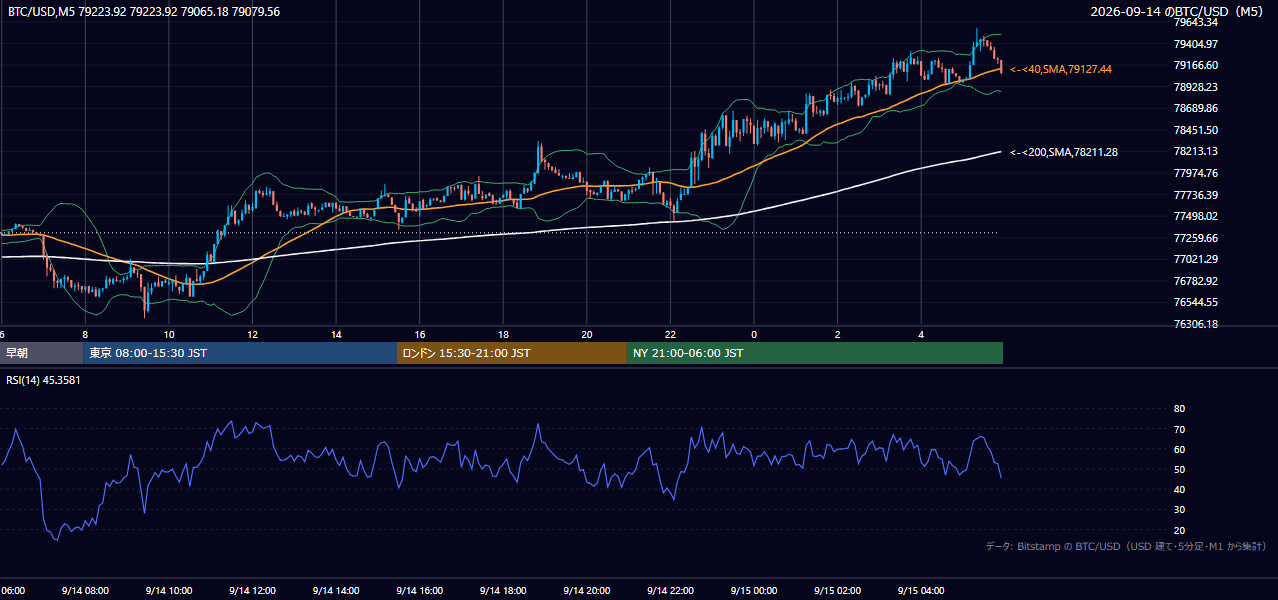
Task: Click the ロンドン 15:30-21:00 JST session bar
Action: click(512, 353)
